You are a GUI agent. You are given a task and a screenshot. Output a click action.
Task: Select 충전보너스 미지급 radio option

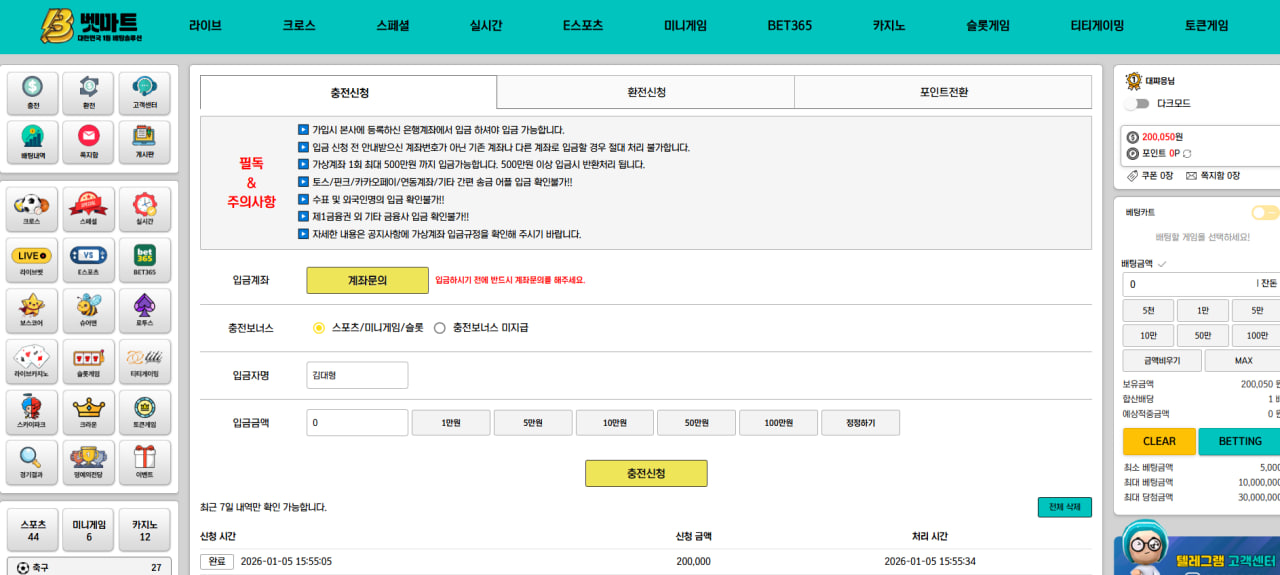coord(439,327)
